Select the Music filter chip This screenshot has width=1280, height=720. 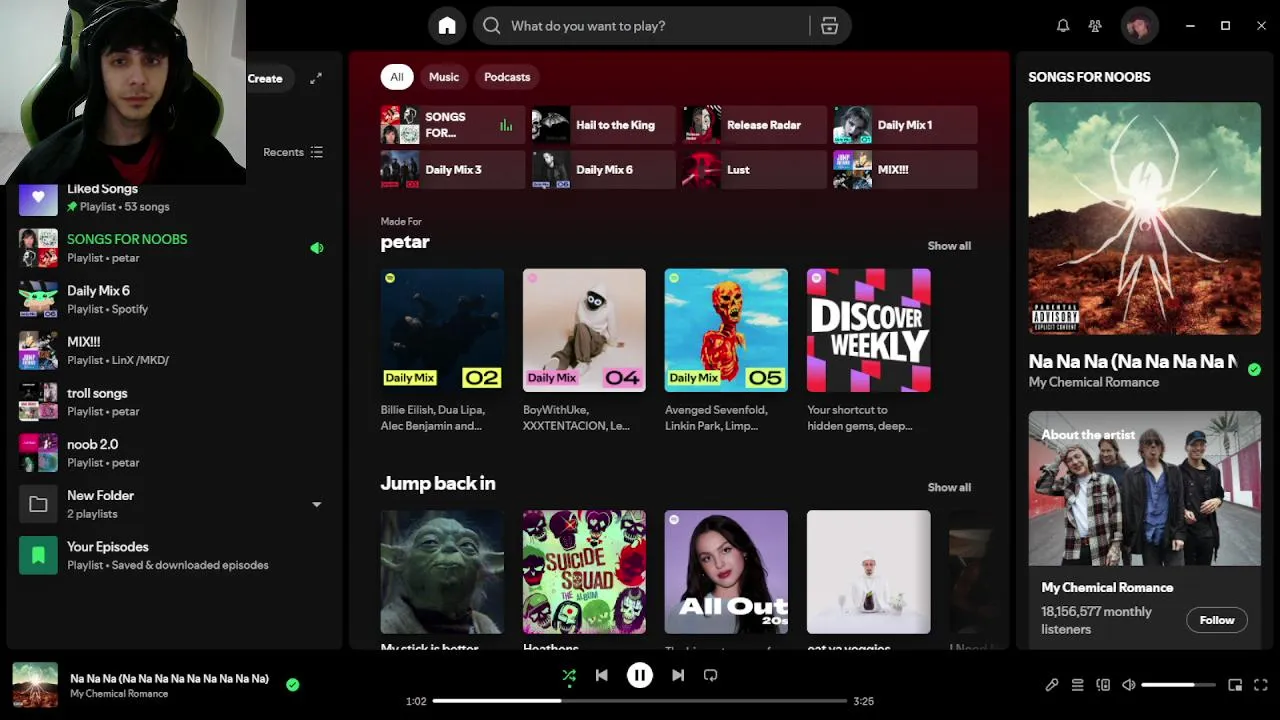coord(444,77)
